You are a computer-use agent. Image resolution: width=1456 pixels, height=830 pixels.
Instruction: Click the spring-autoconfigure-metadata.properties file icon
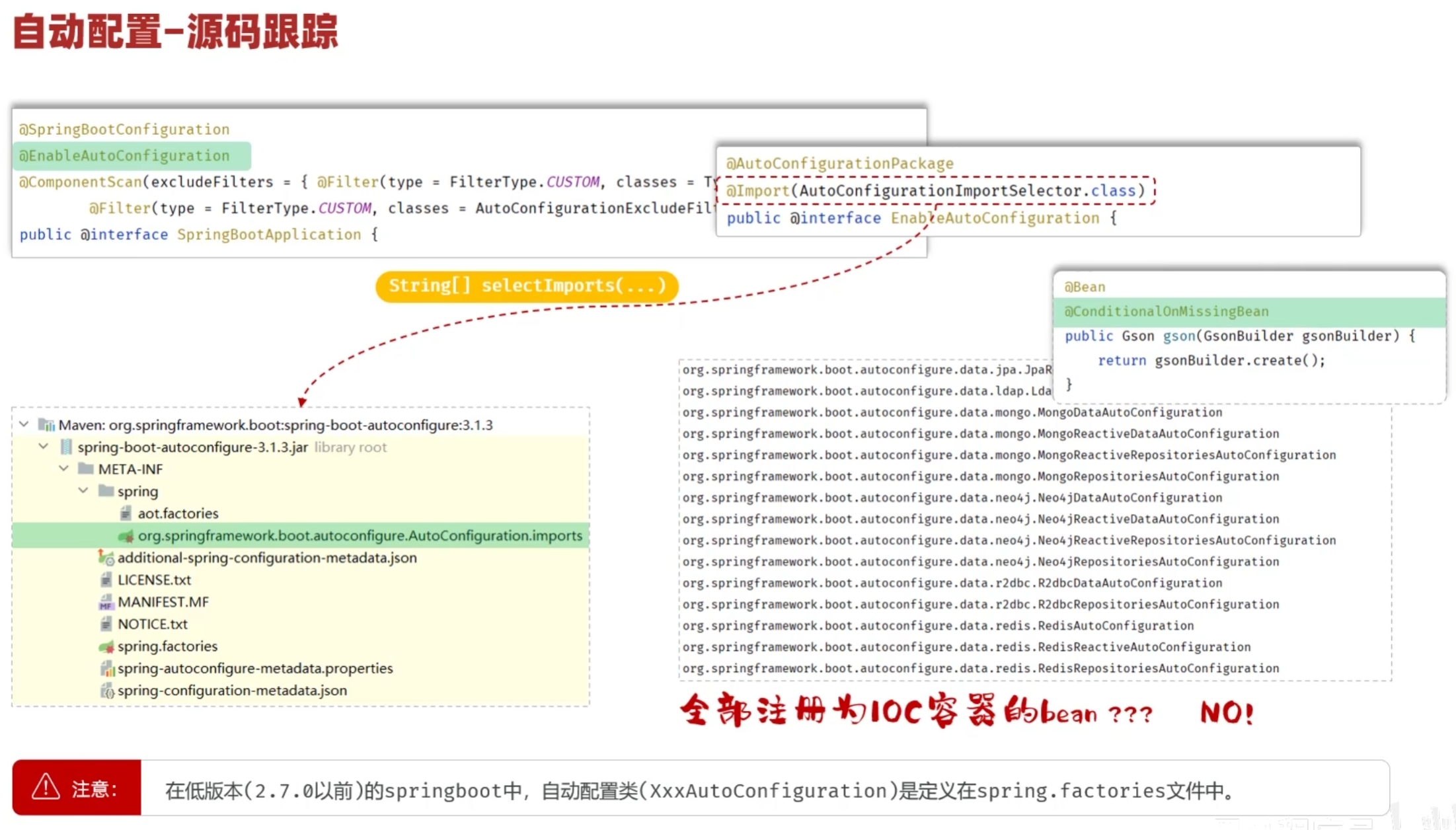pos(106,669)
